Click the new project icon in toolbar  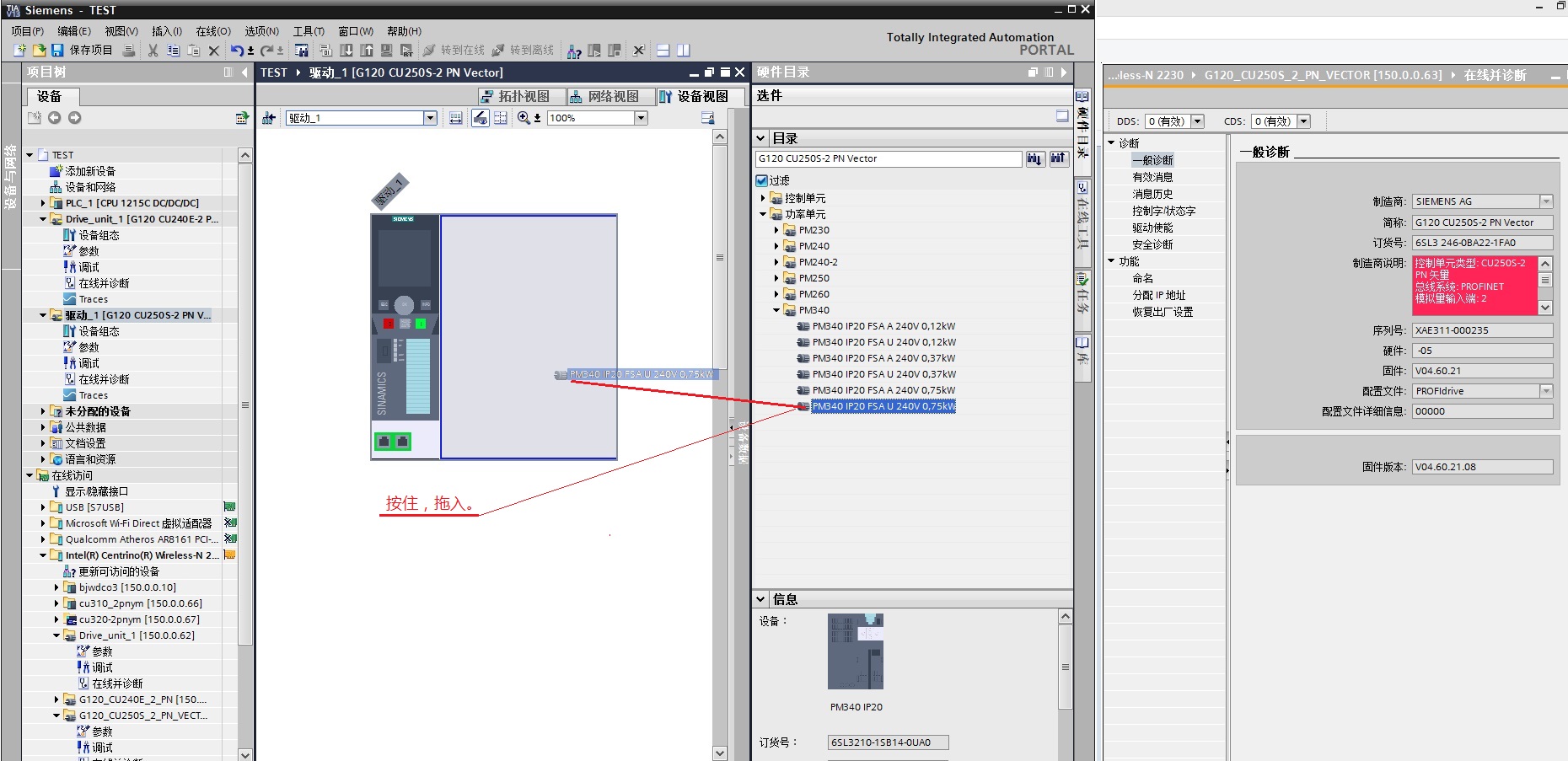coord(20,51)
